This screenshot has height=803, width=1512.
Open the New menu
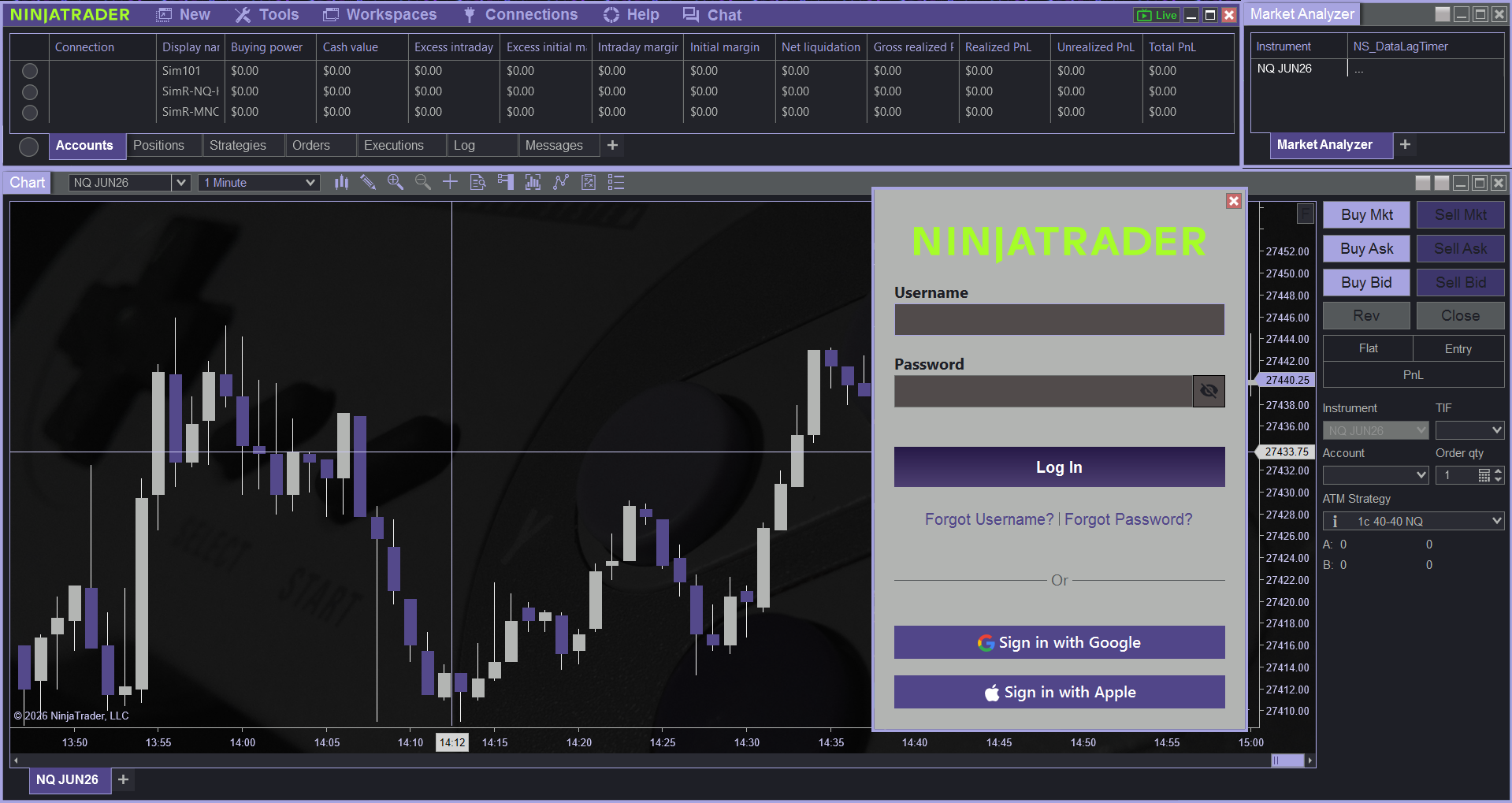pyautogui.click(x=184, y=15)
